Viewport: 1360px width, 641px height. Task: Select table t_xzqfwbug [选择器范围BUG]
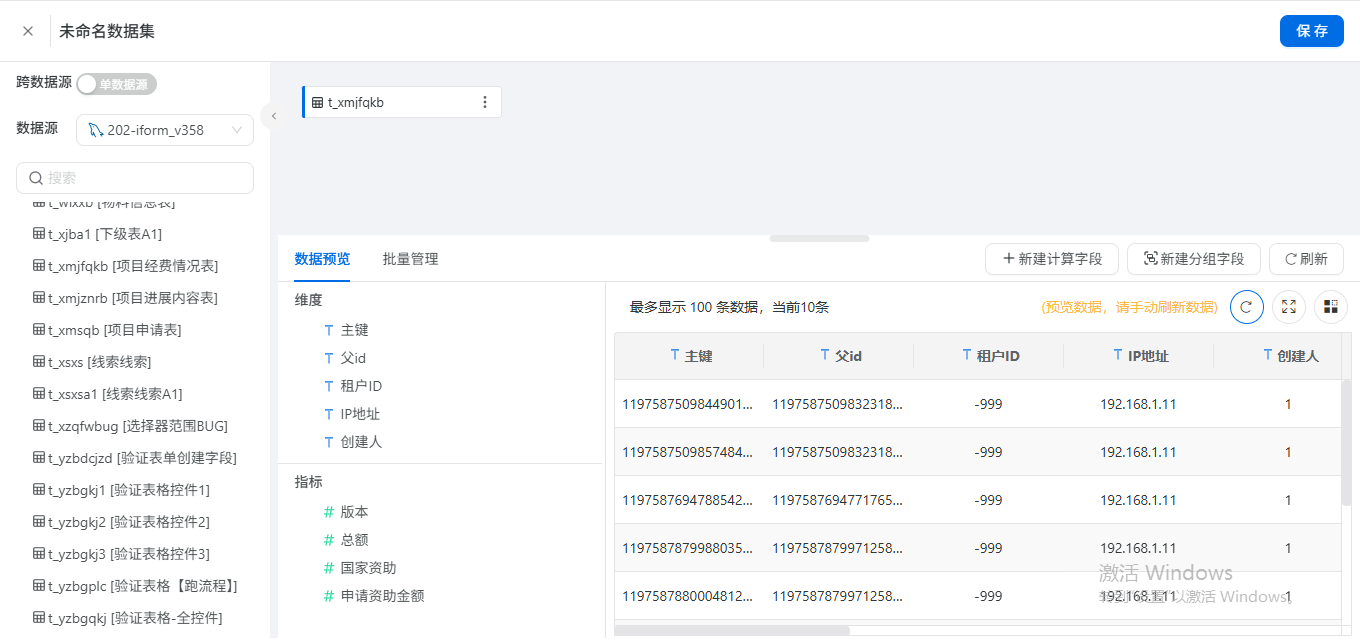tap(130, 426)
